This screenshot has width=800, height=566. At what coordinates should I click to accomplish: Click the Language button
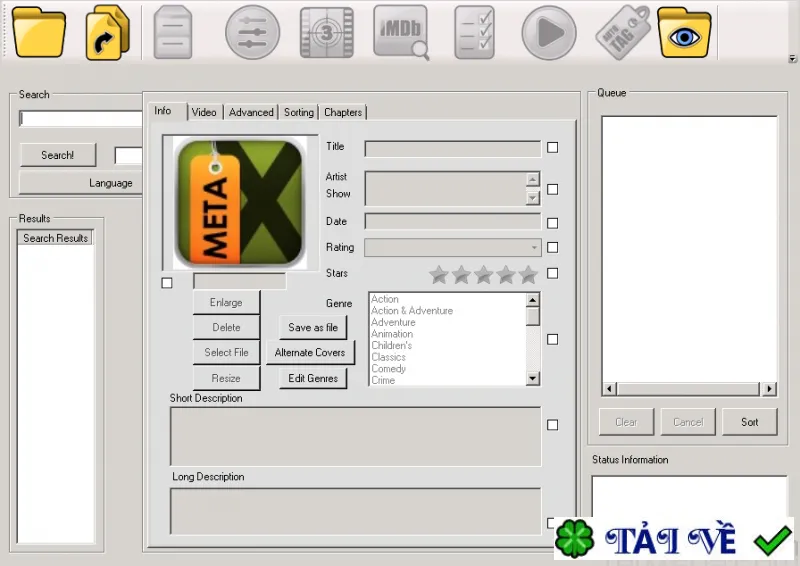tap(80, 183)
